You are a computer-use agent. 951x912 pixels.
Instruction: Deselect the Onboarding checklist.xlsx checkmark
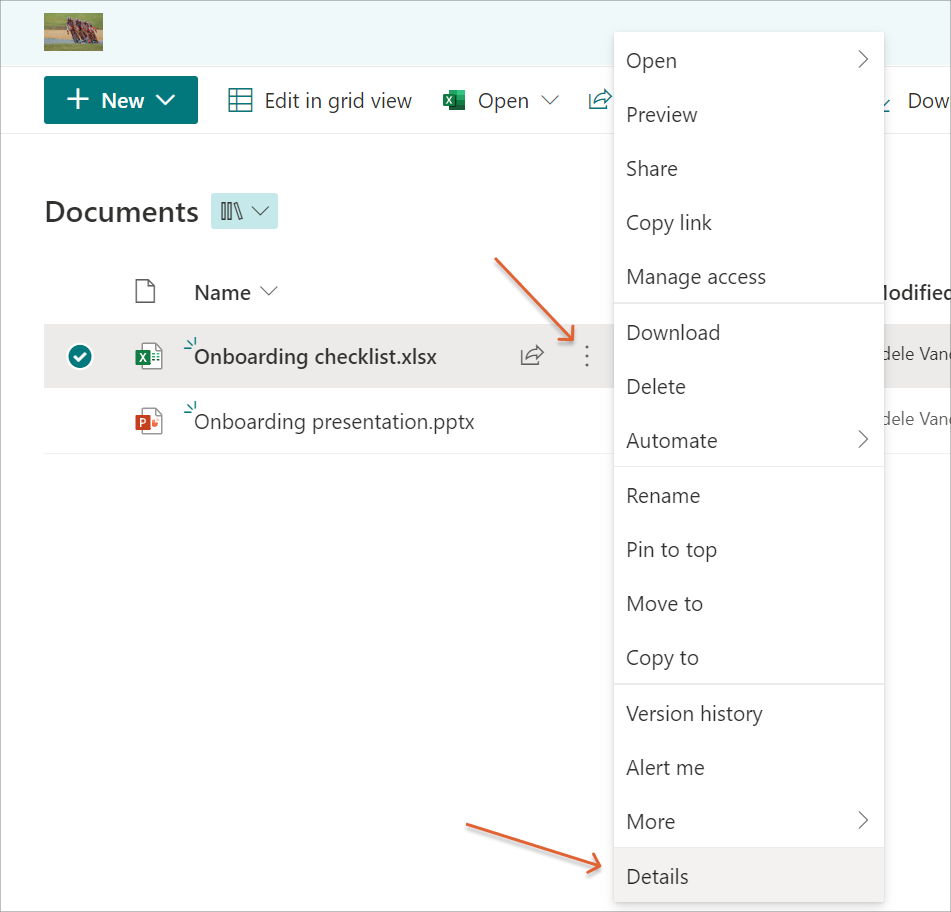coord(80,356)
